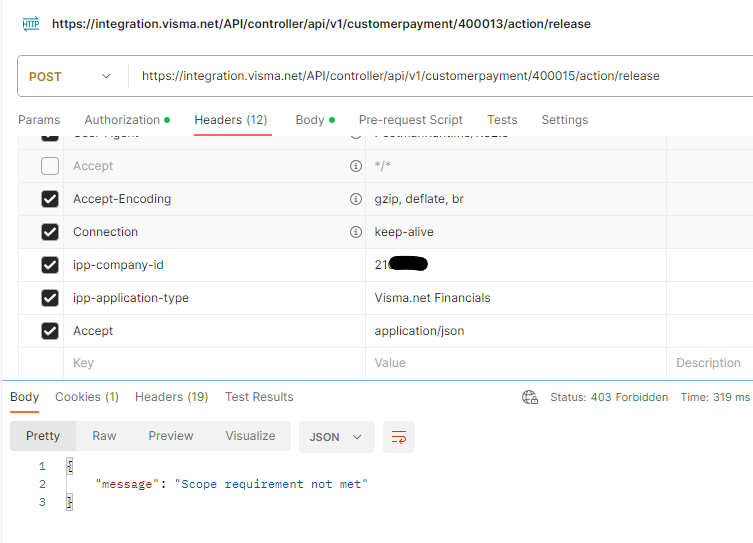Switch to the Params tab
The width and height of the screenshot is (753, 543).
[39, 120]
